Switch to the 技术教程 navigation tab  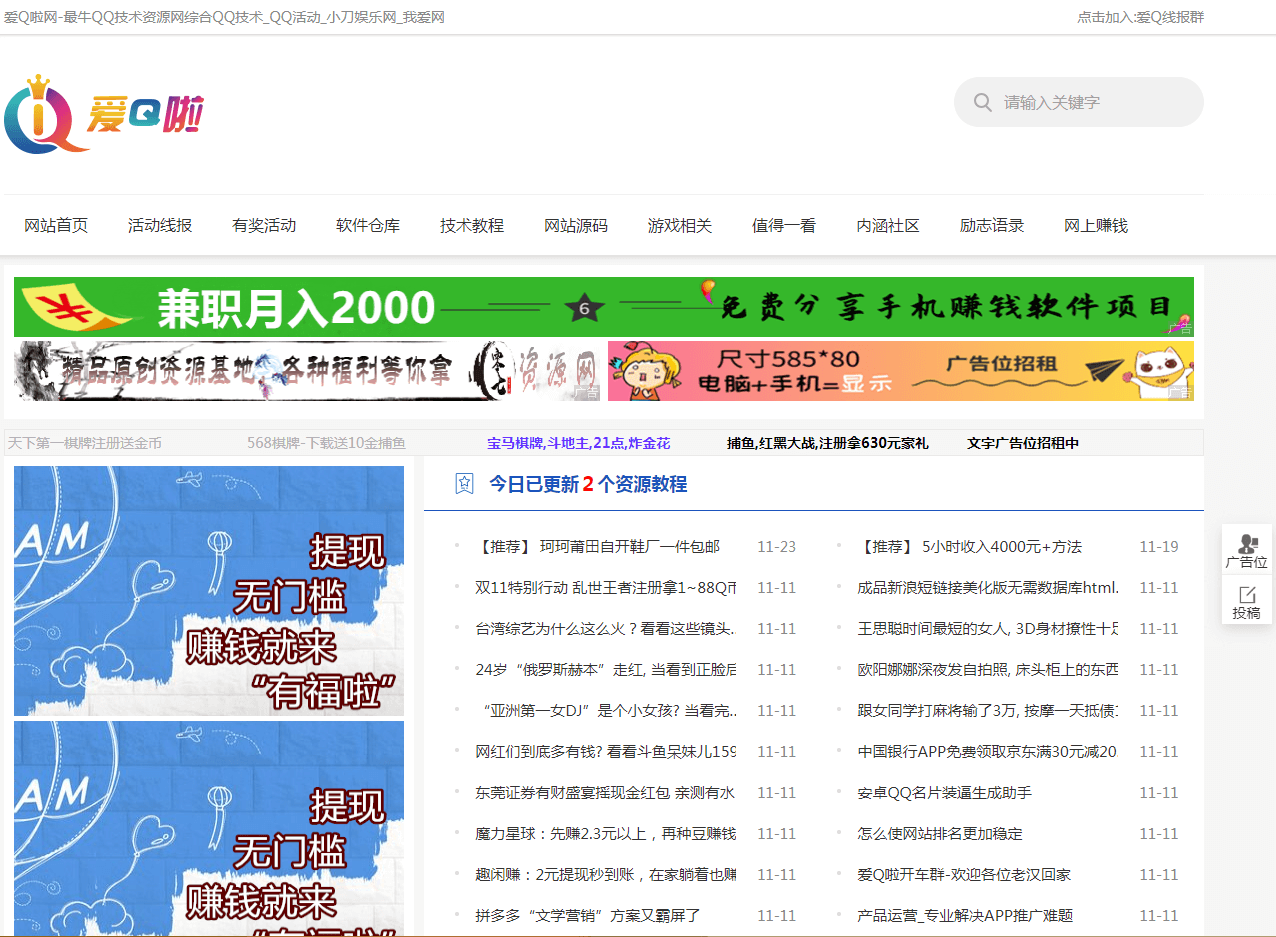click(472, 225)
